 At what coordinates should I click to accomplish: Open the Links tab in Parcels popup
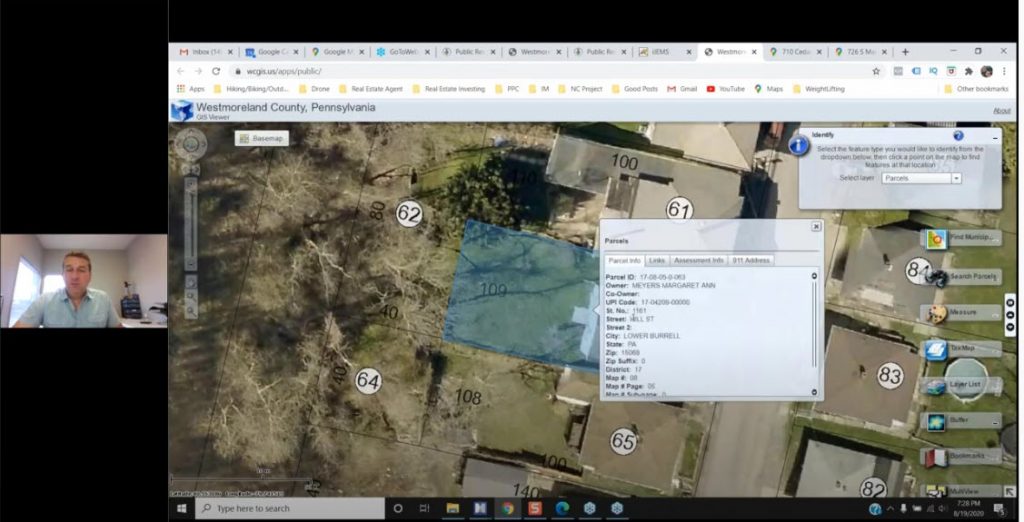pyautogui.click(x=657, y=260)
